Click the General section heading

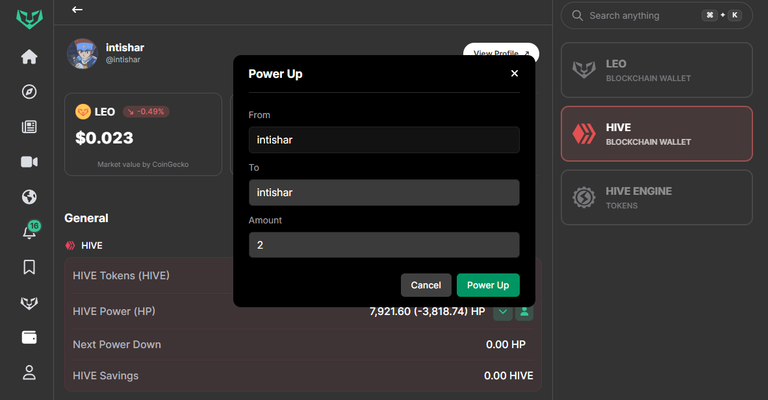86,218
